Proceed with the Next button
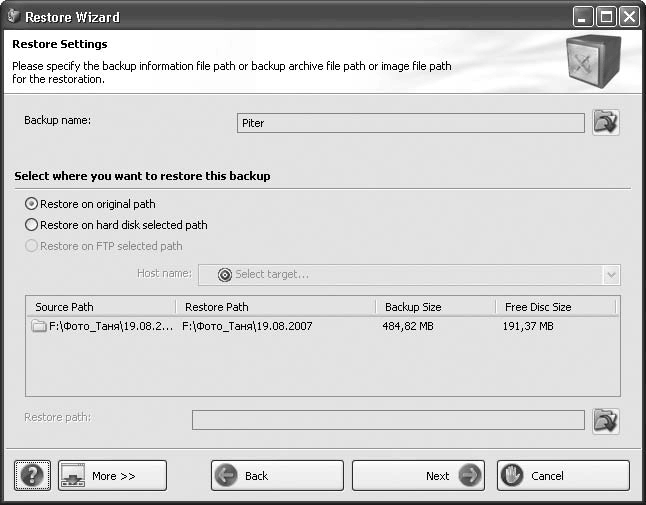The height and width of the screenshot is (505, 646). coord(418,476)
